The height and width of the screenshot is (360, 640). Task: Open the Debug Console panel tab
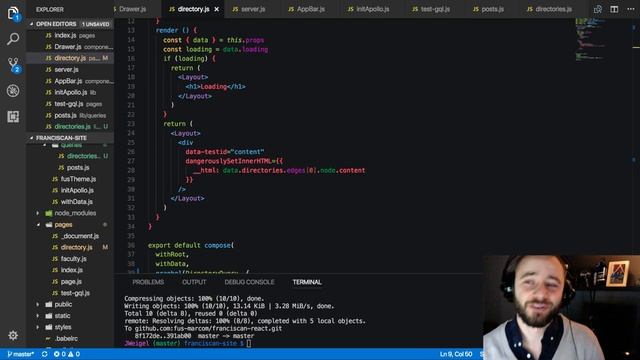click(249, 282)
